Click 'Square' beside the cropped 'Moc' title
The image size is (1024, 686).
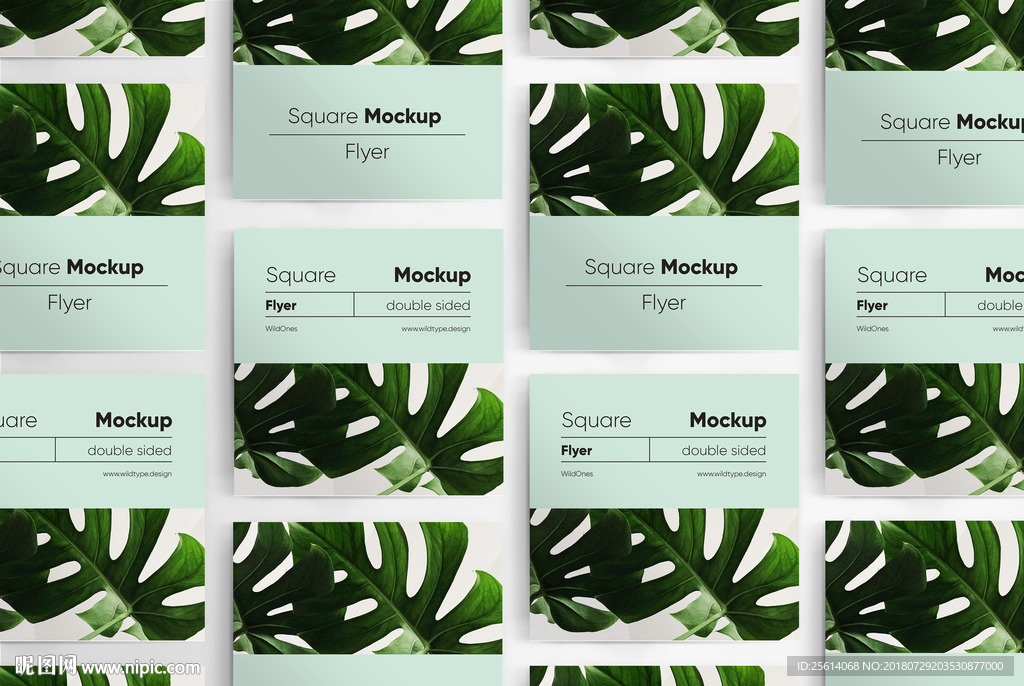point(892,276)
